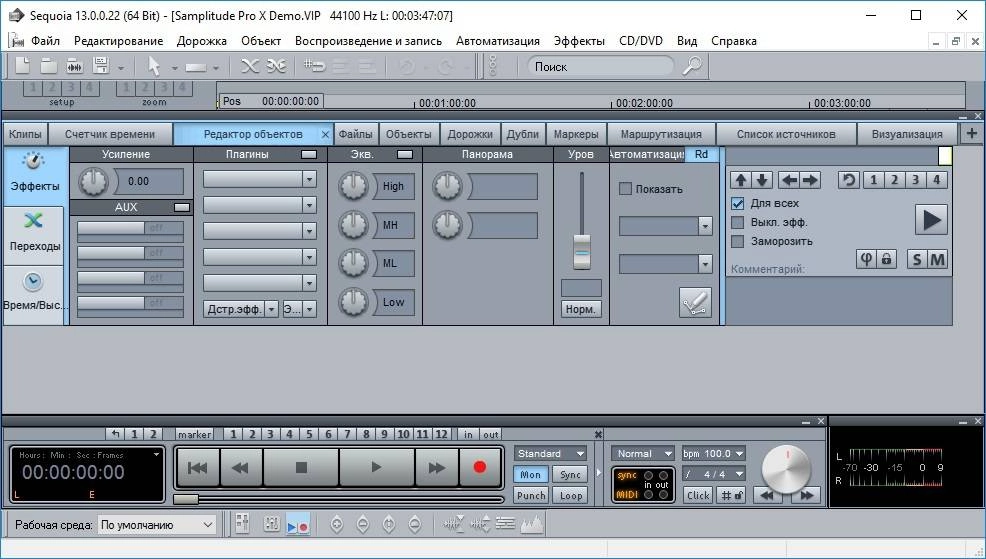Viewport: 986px width, 559px height.
Task: Enable the Заморозить checkbox
Action: click(x=738, y=241)
